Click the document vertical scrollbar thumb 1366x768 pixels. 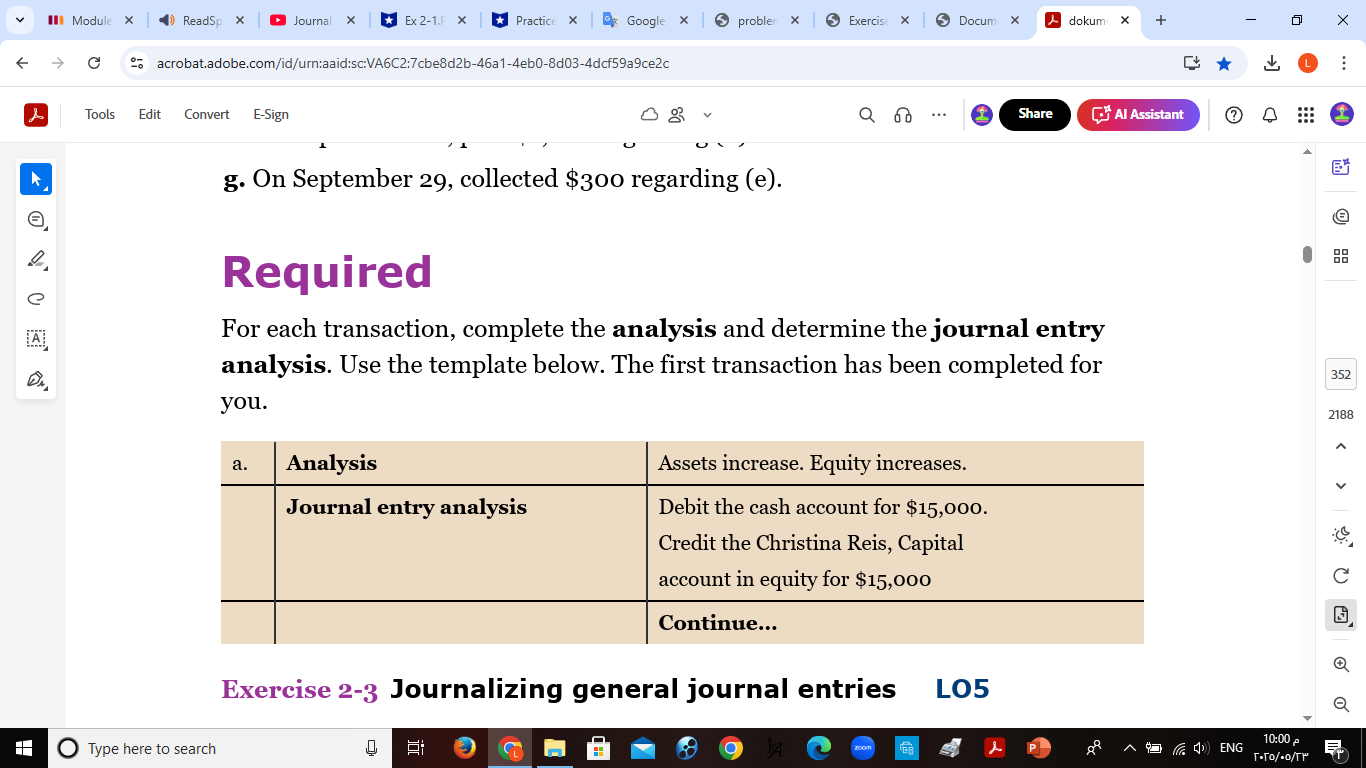1307,254
